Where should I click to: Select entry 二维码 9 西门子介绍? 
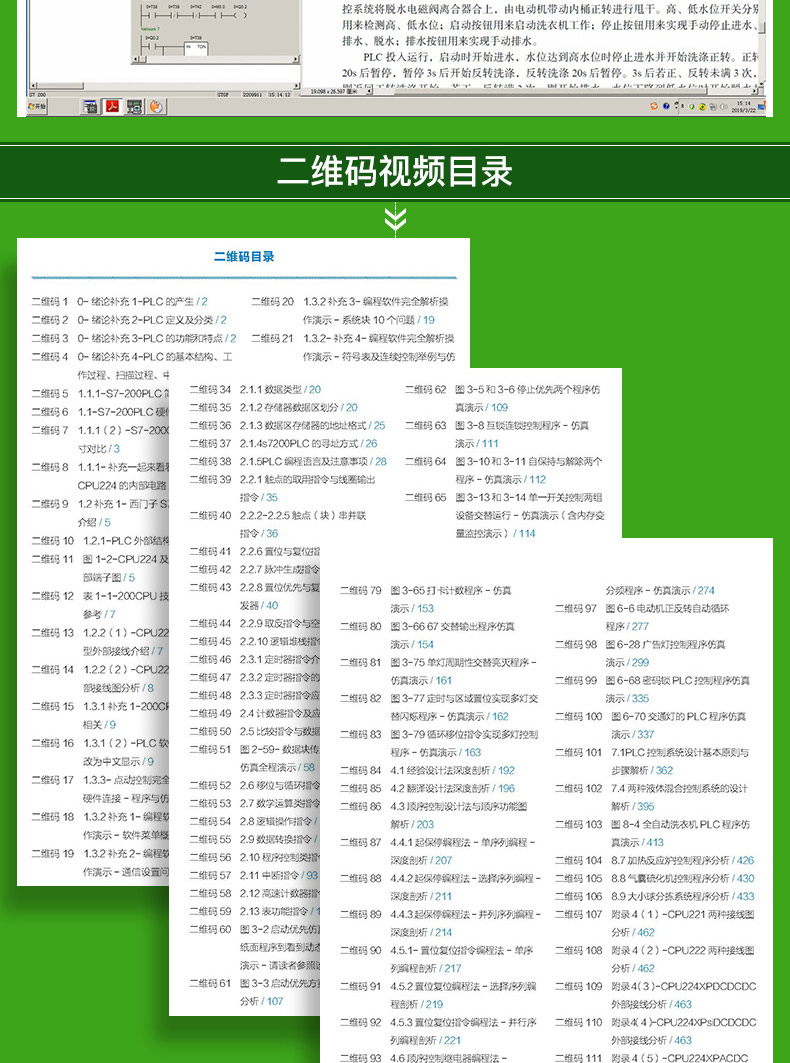click(100, 513)
